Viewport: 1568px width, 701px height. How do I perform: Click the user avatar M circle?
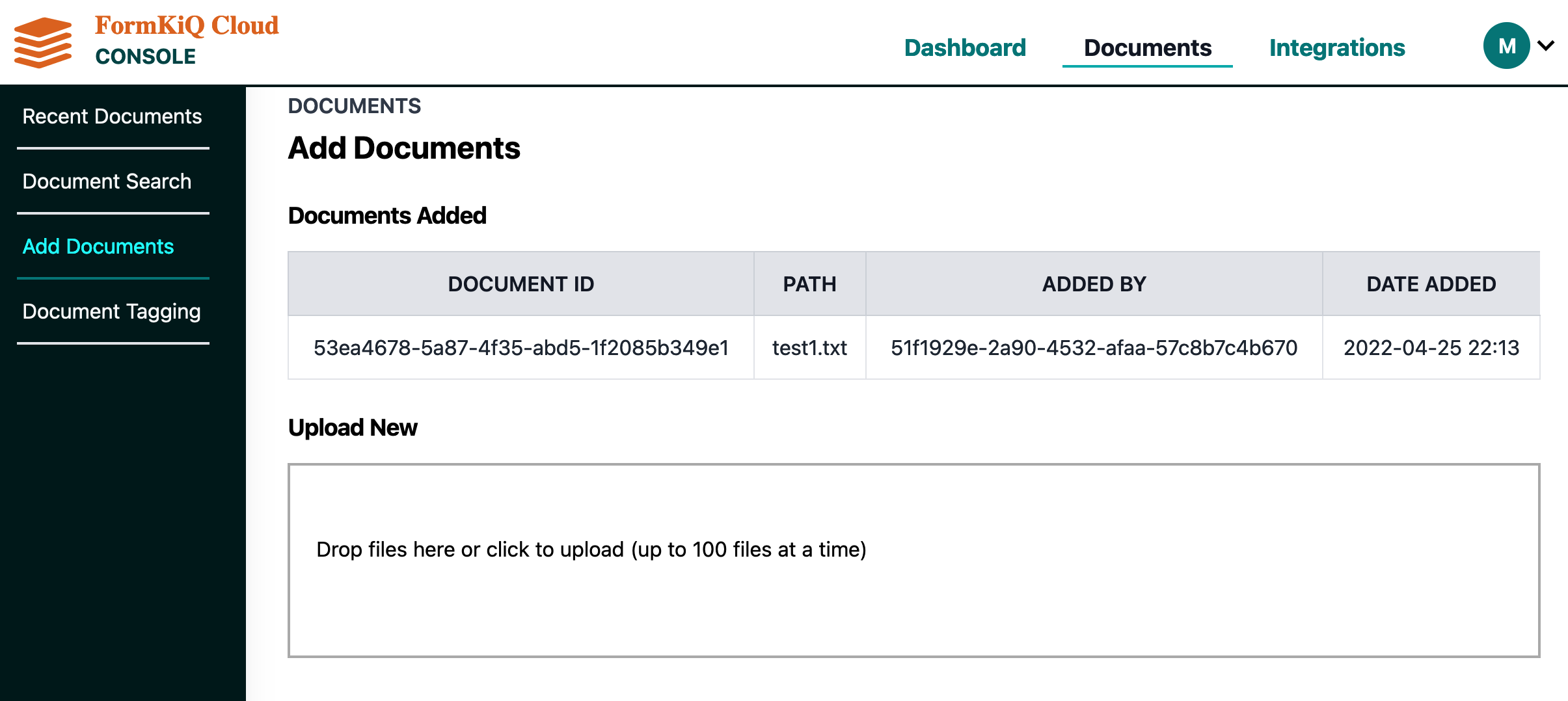(x=1506, y=46)
